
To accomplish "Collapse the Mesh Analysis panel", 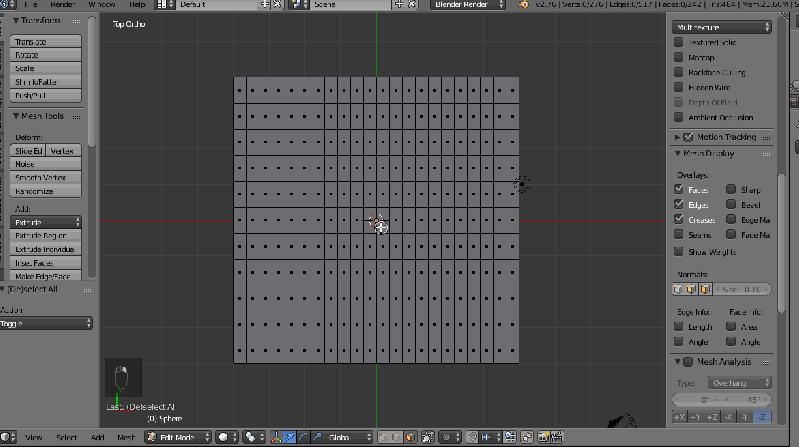I will click(x=677, y=361).
